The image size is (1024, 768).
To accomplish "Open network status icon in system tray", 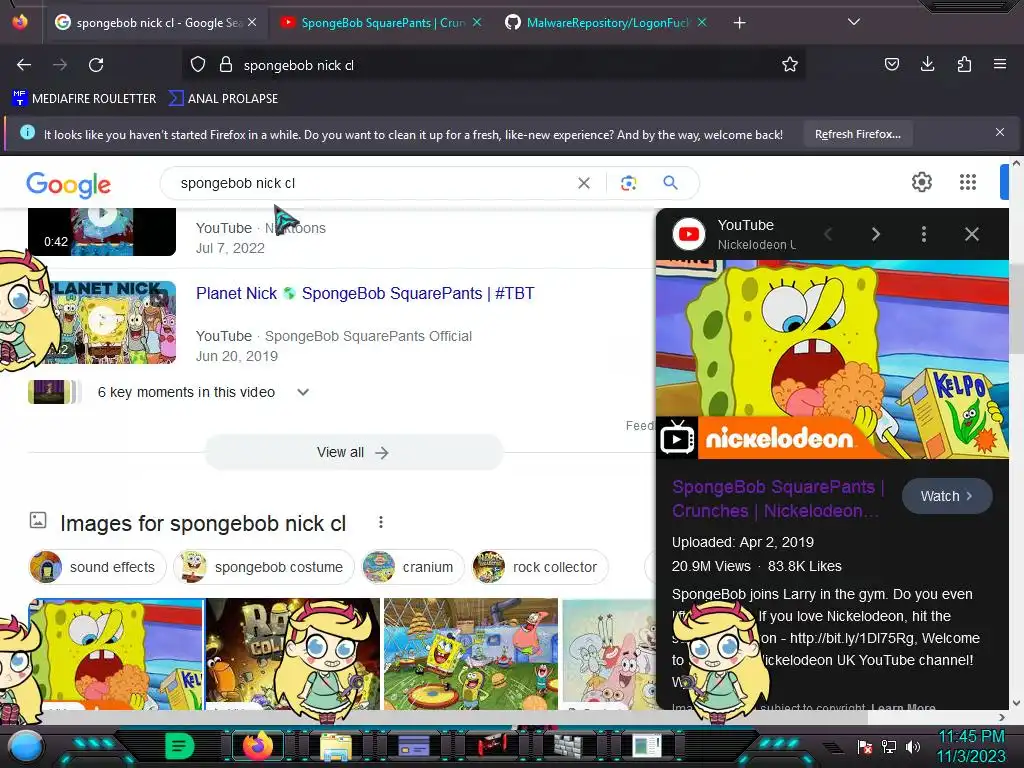I will (x=889, y=746).
